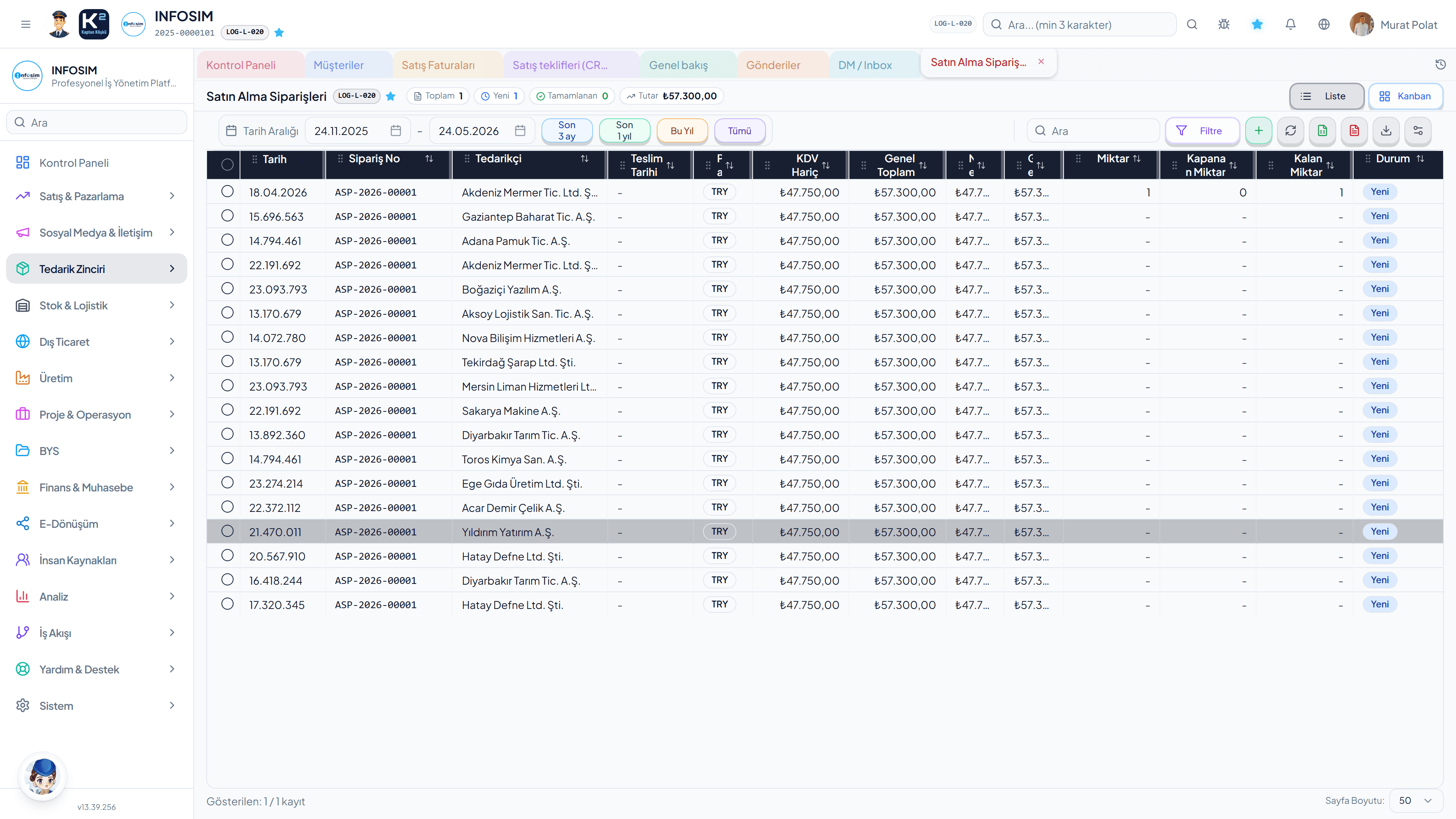Switch to the Satış Faturaları tab
Image resolution: width=1456 pixels, height=819 pixels.
[x=438, y=65]
